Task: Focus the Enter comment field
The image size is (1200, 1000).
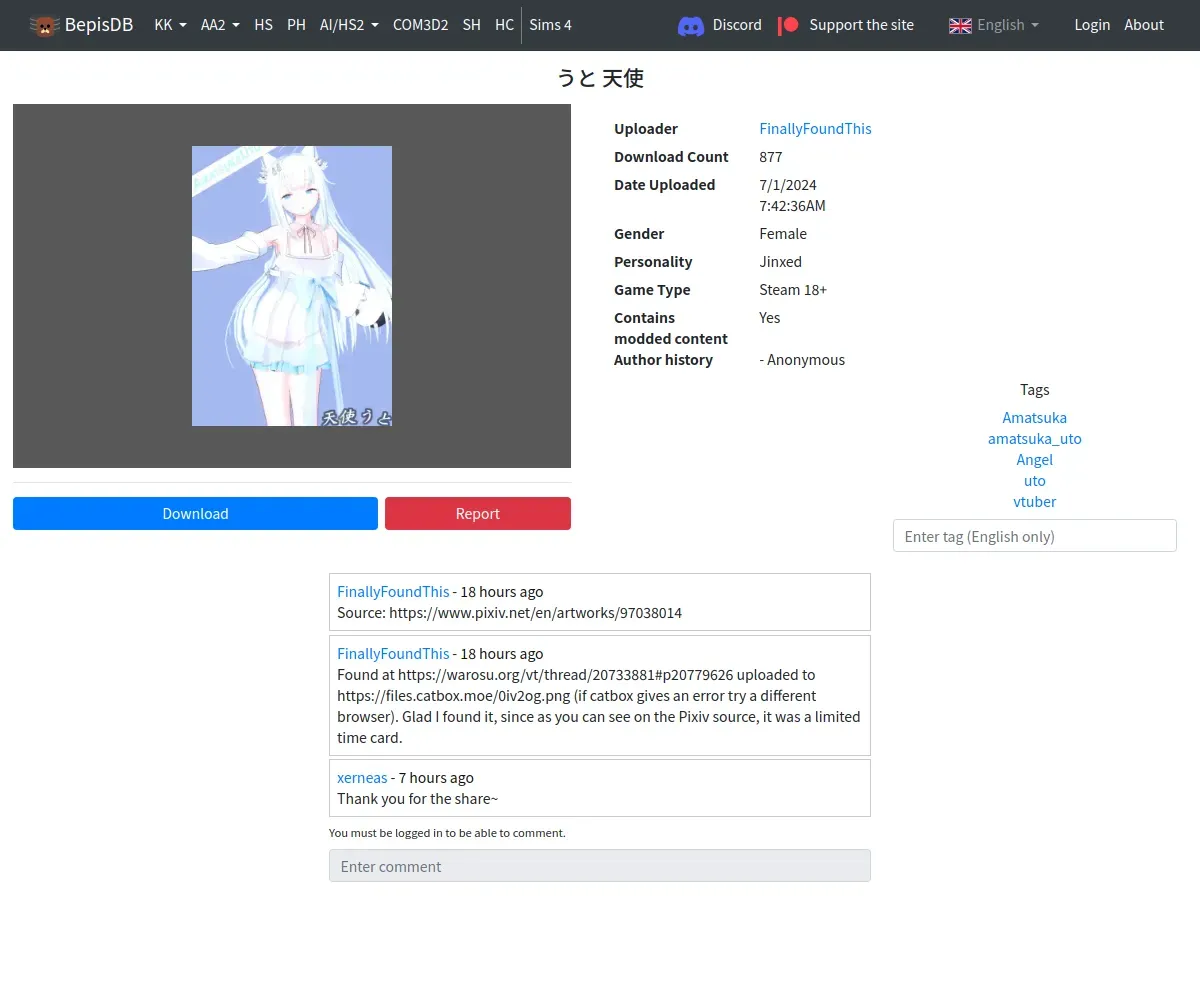Action: pos(600,866)
